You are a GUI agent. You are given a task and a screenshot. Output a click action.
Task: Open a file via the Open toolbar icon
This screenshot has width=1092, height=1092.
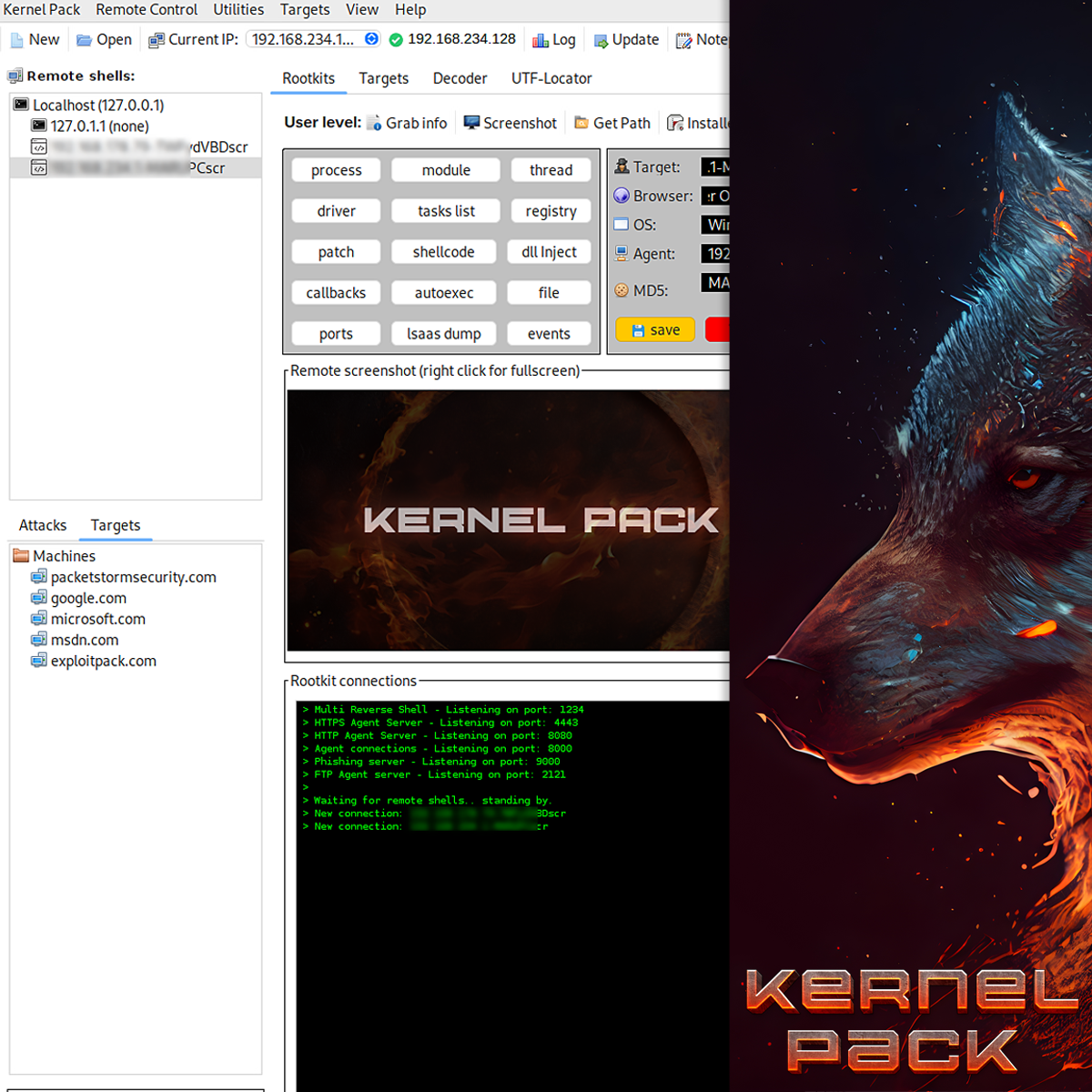85,40
